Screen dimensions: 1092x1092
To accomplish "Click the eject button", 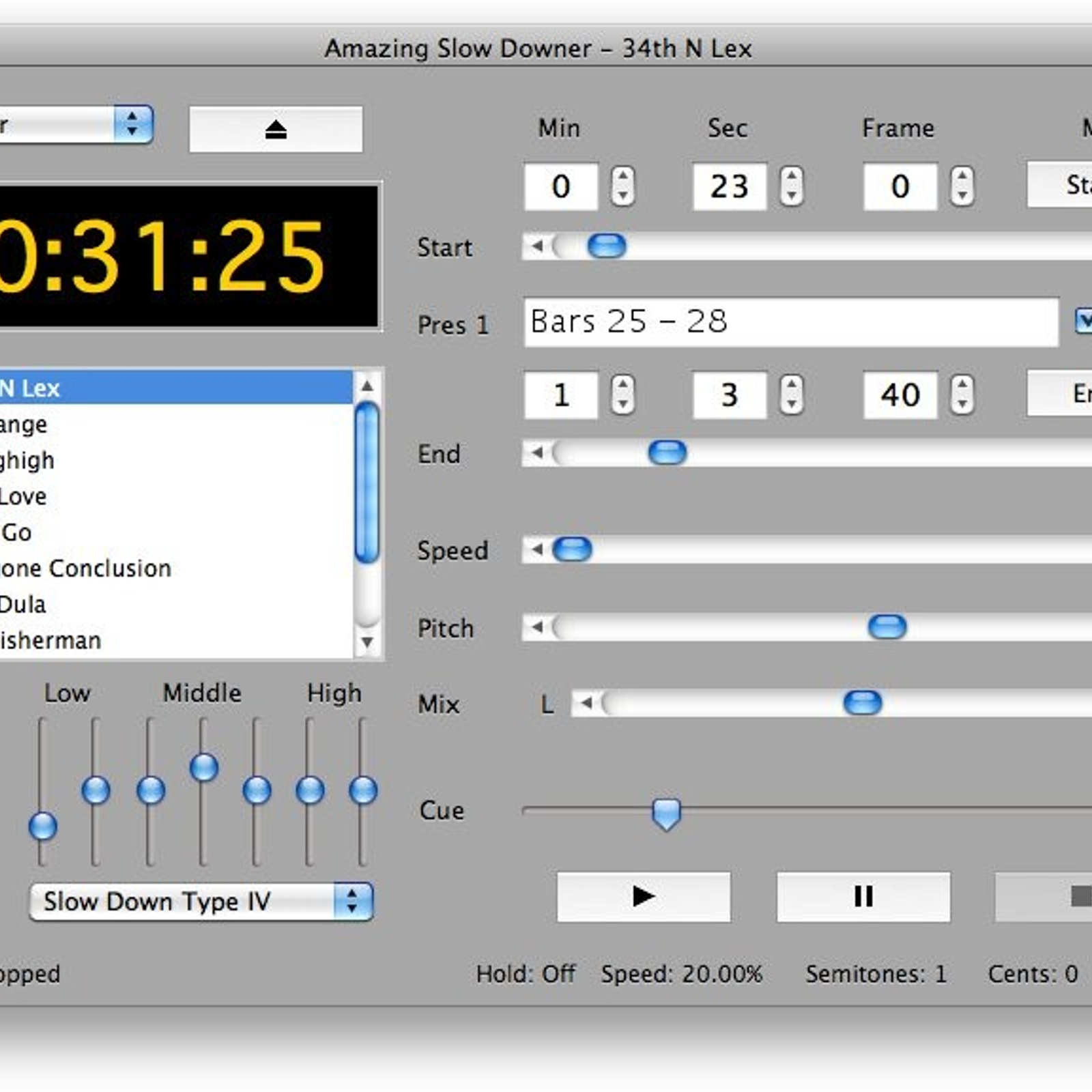I will (276, 129).
